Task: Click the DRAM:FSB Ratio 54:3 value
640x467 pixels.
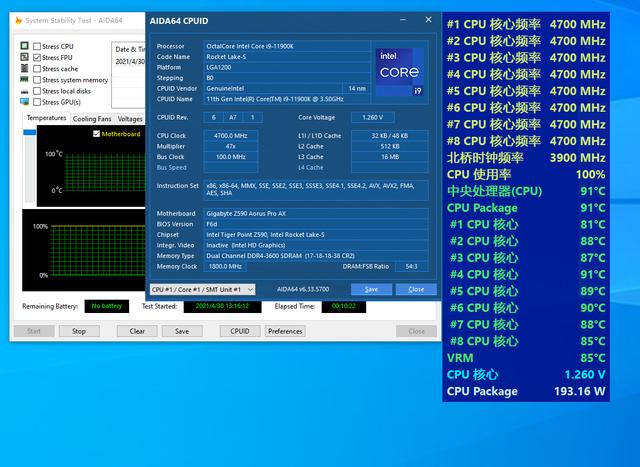Action: 411,267
